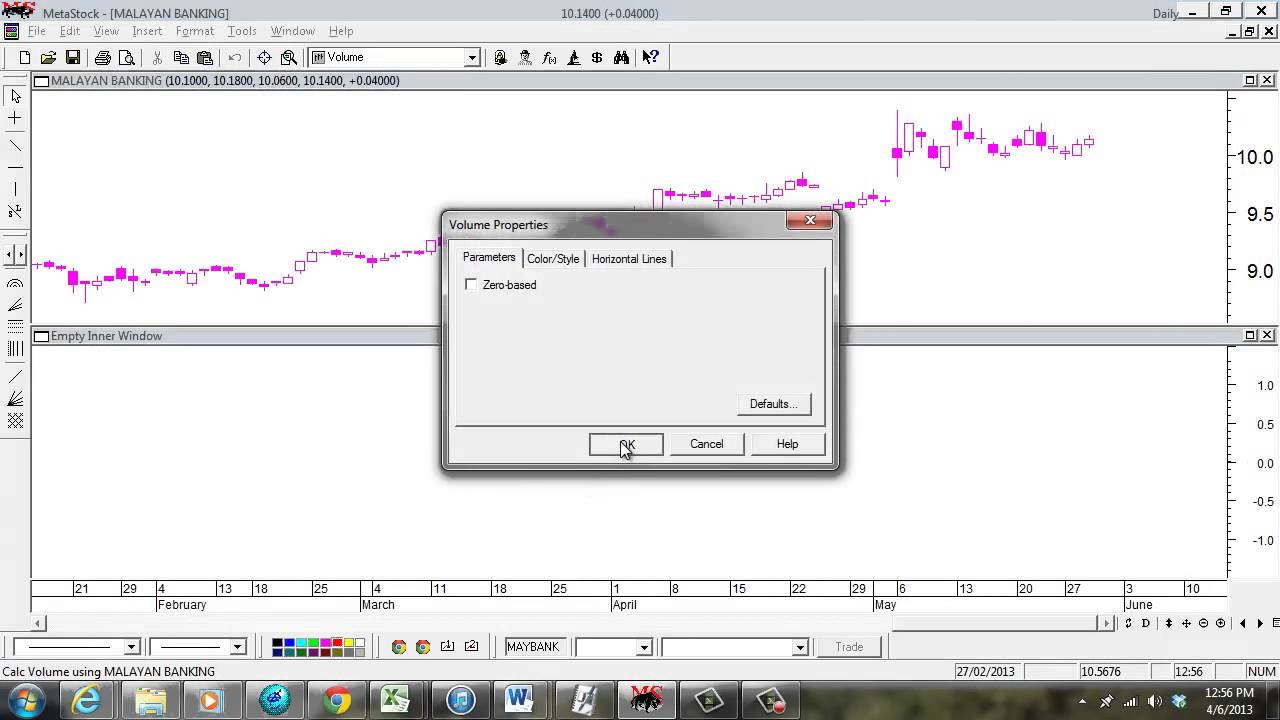Open the wide dropdown left of Trade
This screenshot has width=1280, height=720.
[800, 647]
